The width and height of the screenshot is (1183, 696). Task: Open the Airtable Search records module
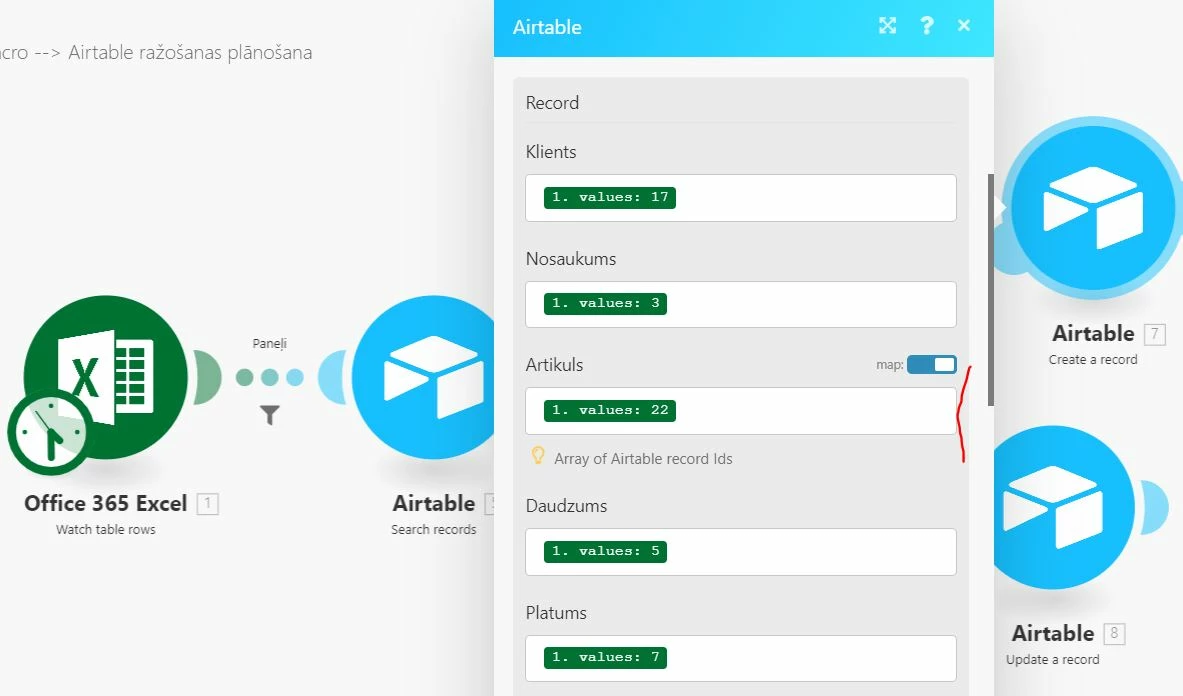[x=422, y=377]
